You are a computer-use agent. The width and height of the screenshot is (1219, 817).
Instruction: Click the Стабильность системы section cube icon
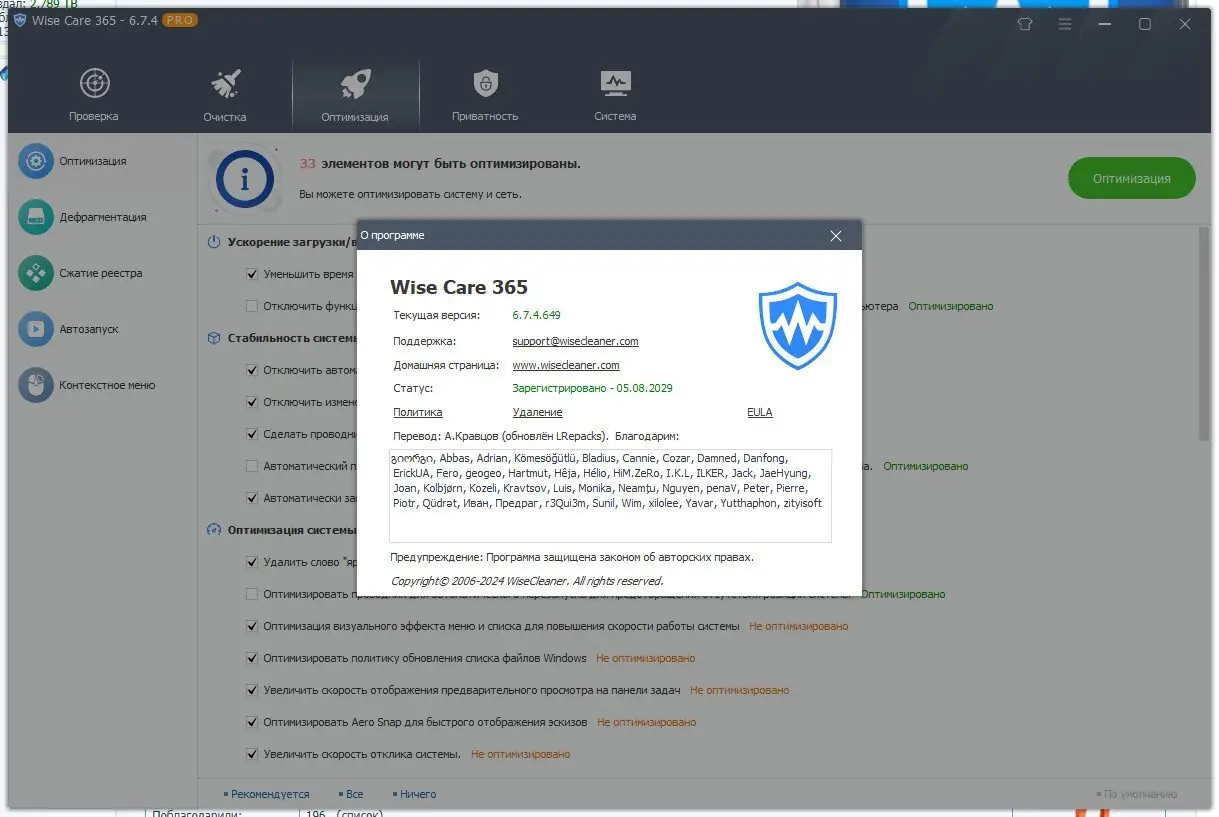214,338
